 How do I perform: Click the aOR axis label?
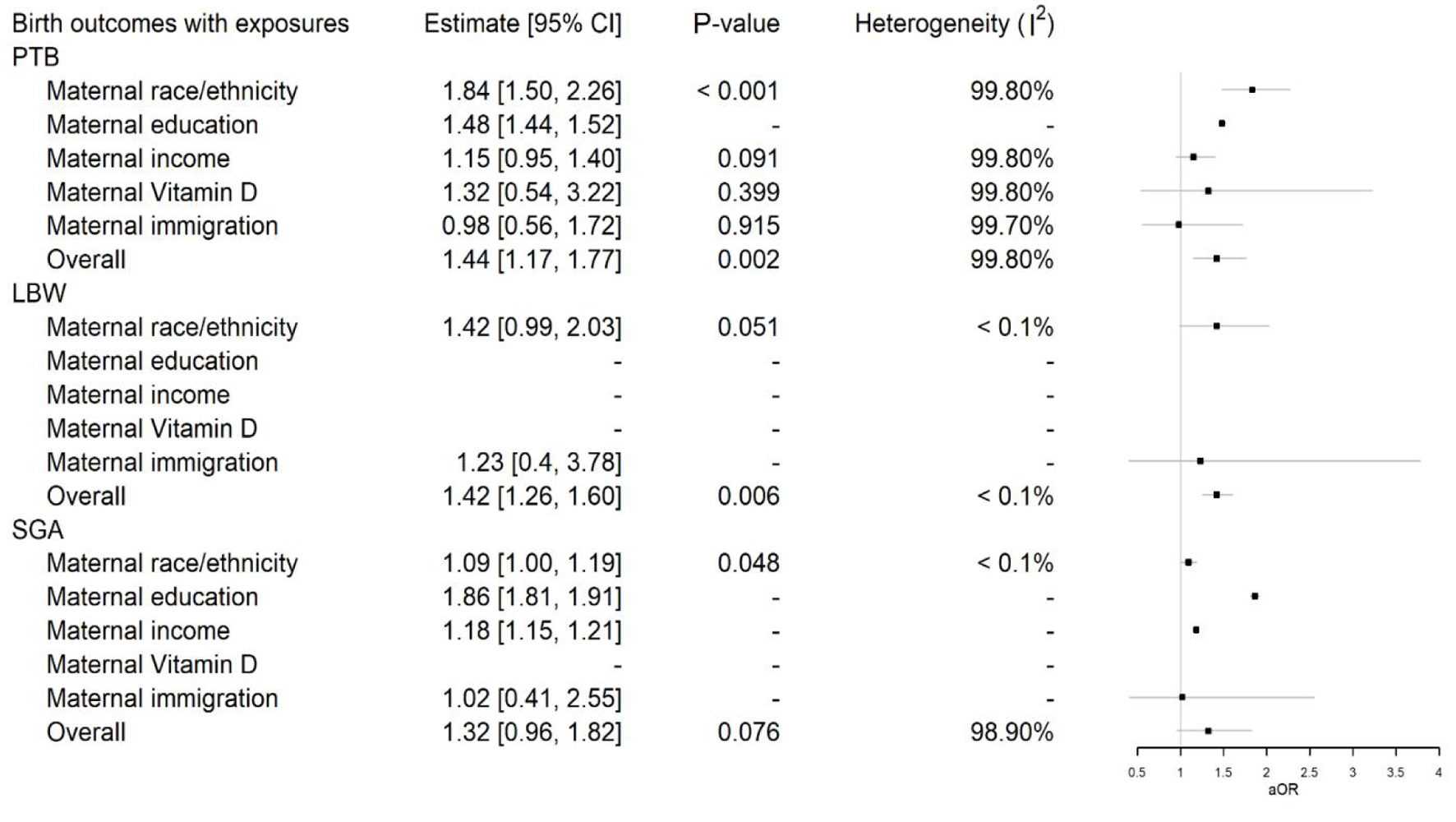point(1283,790)
